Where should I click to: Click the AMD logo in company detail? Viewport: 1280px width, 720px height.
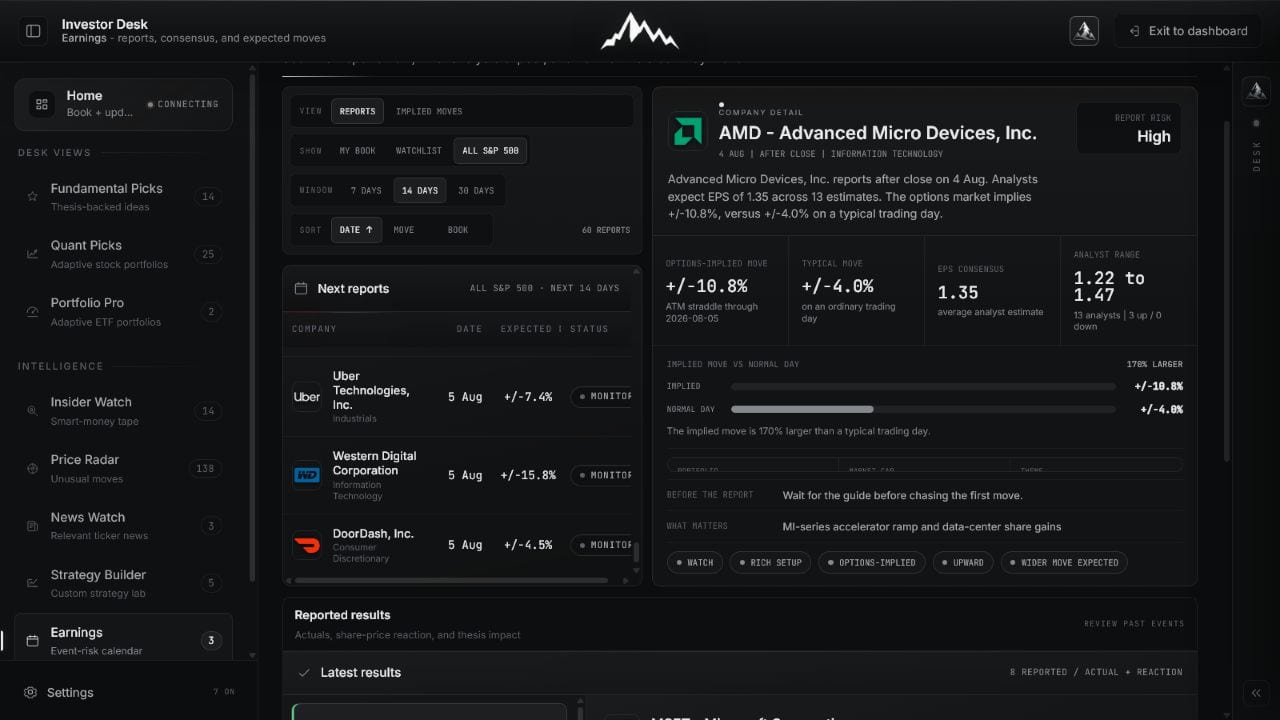pos(688,131)
